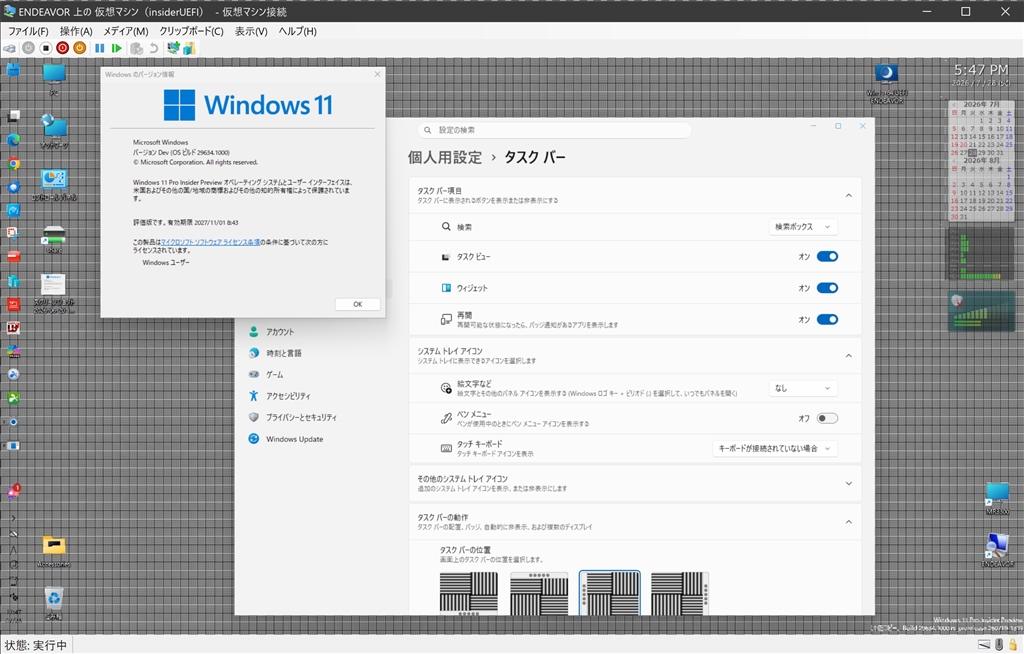Collapse the タスク バー項目 section
This screenshot has width=1024, height=654.
pyautogui.click(x=848, y=195)
